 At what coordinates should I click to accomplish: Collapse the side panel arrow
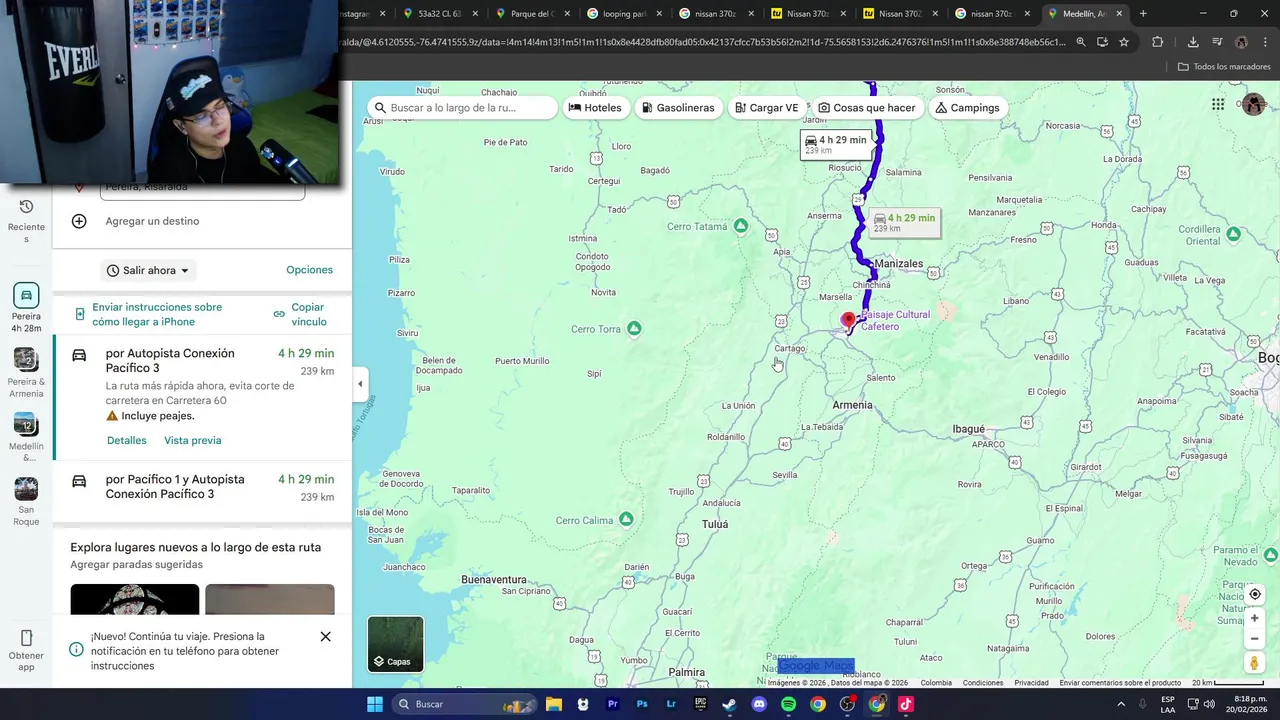(360, 384)
